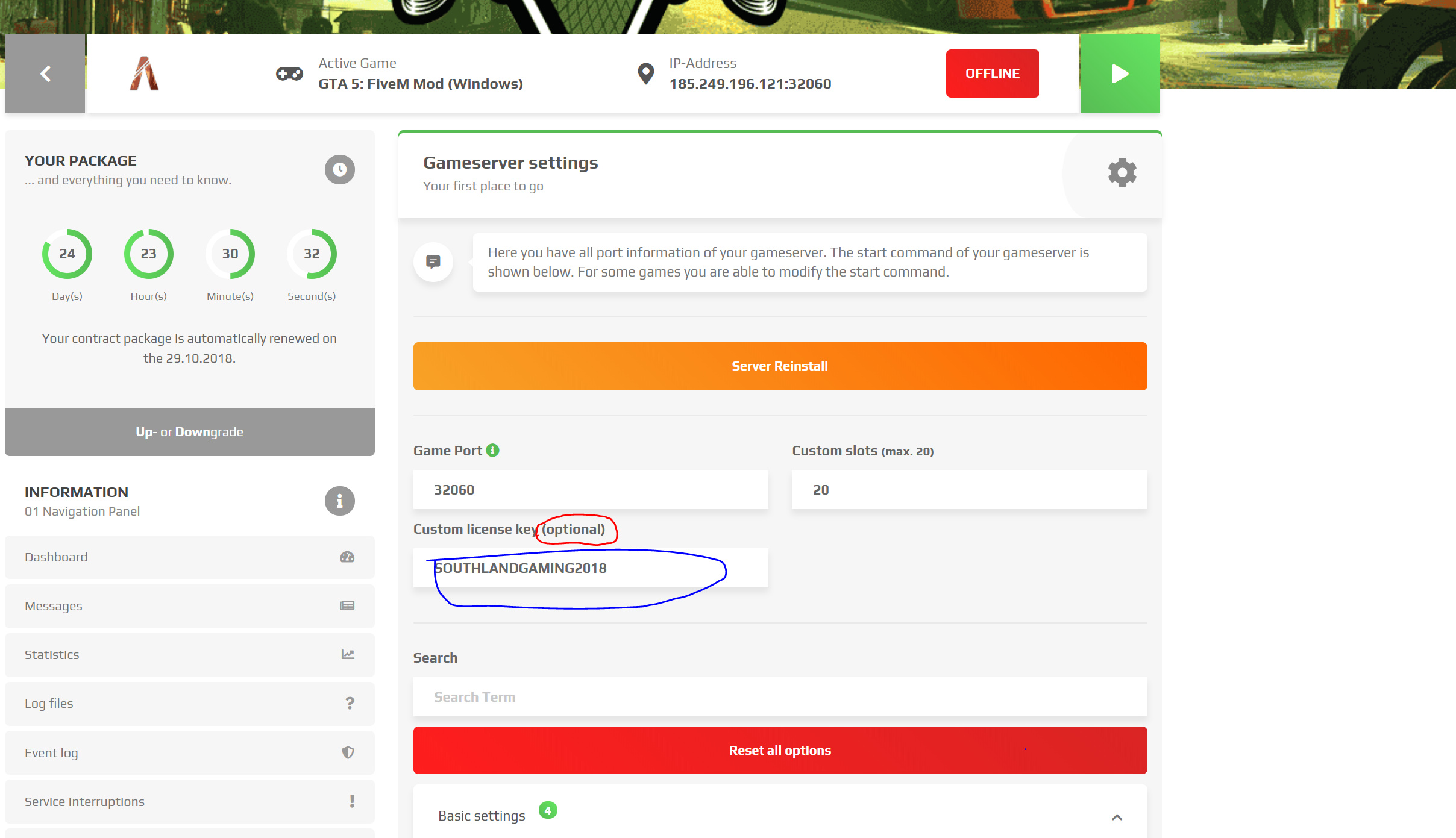Screen dimensions: 1456x838
Task: Click the Game Port input field
Action: point(591,490)
